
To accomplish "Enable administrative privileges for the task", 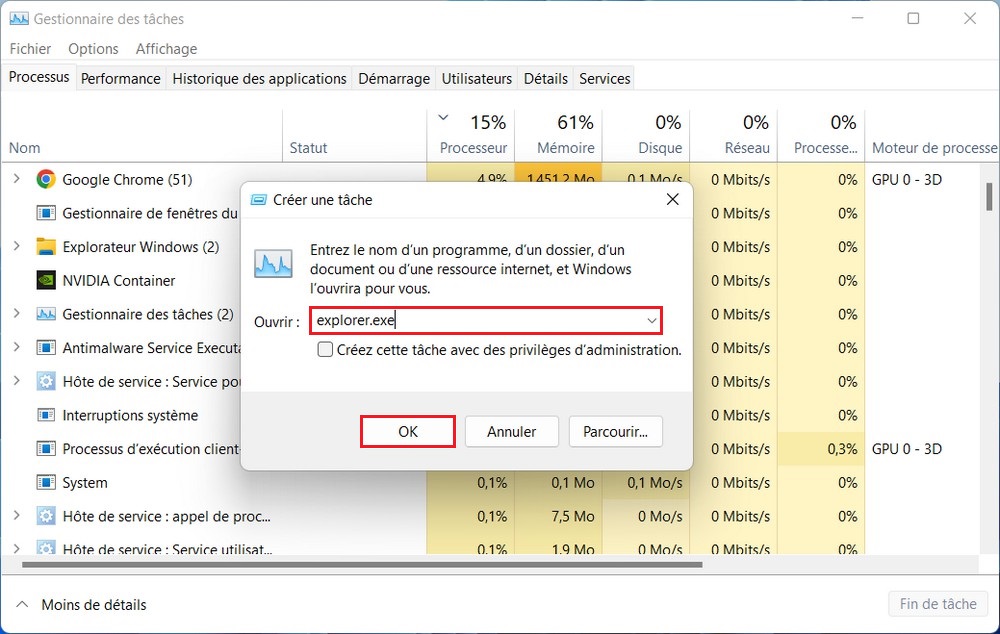I will pyautogui.click(x=325, y=351).
